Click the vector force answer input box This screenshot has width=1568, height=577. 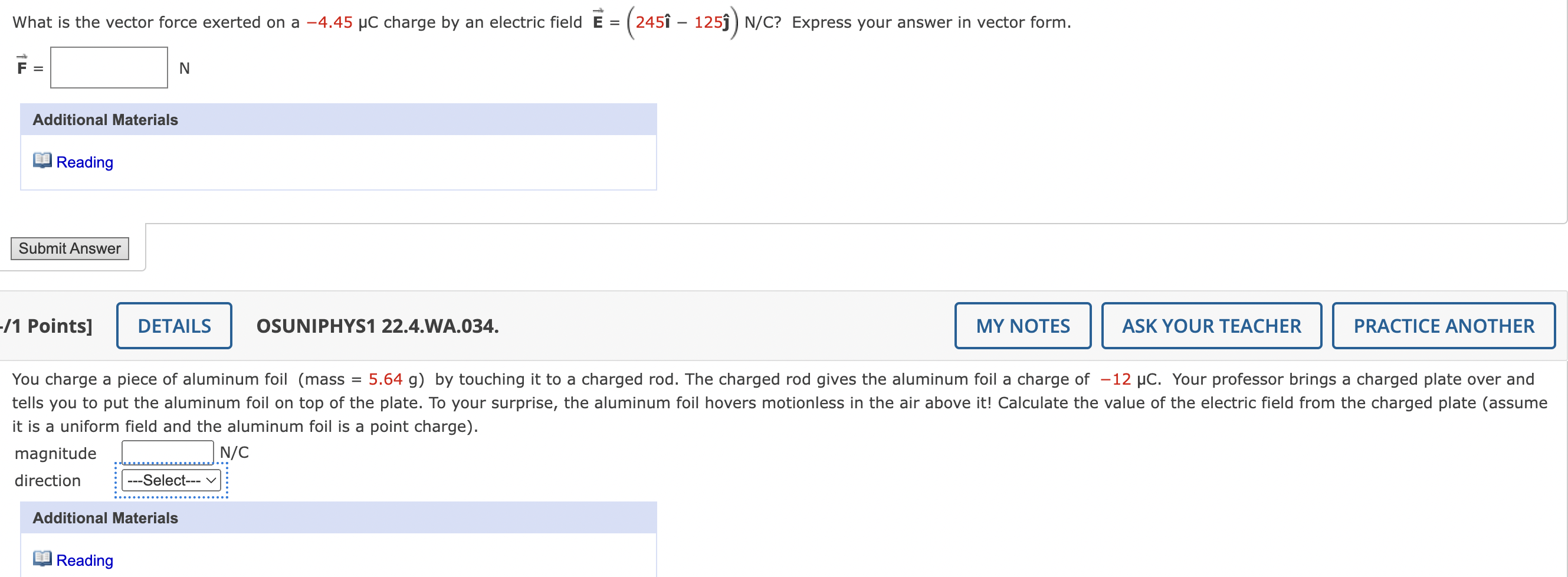pyautogui.click(x=110, y=68)
